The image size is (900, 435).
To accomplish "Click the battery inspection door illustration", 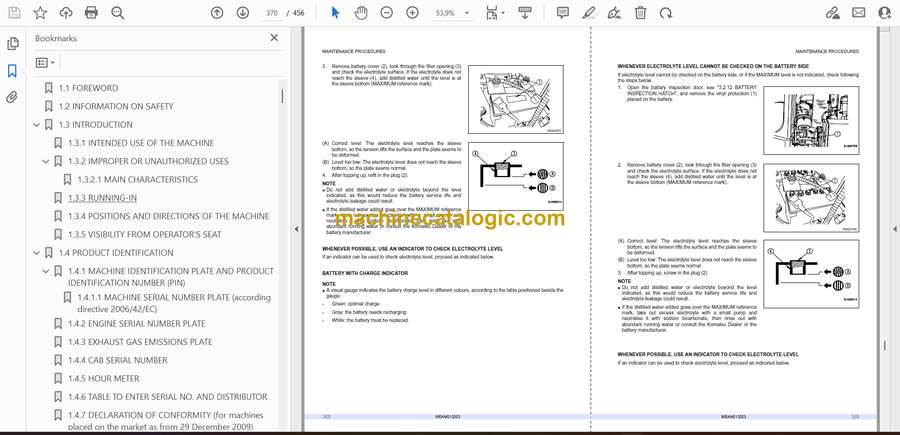I will [811, 121].
